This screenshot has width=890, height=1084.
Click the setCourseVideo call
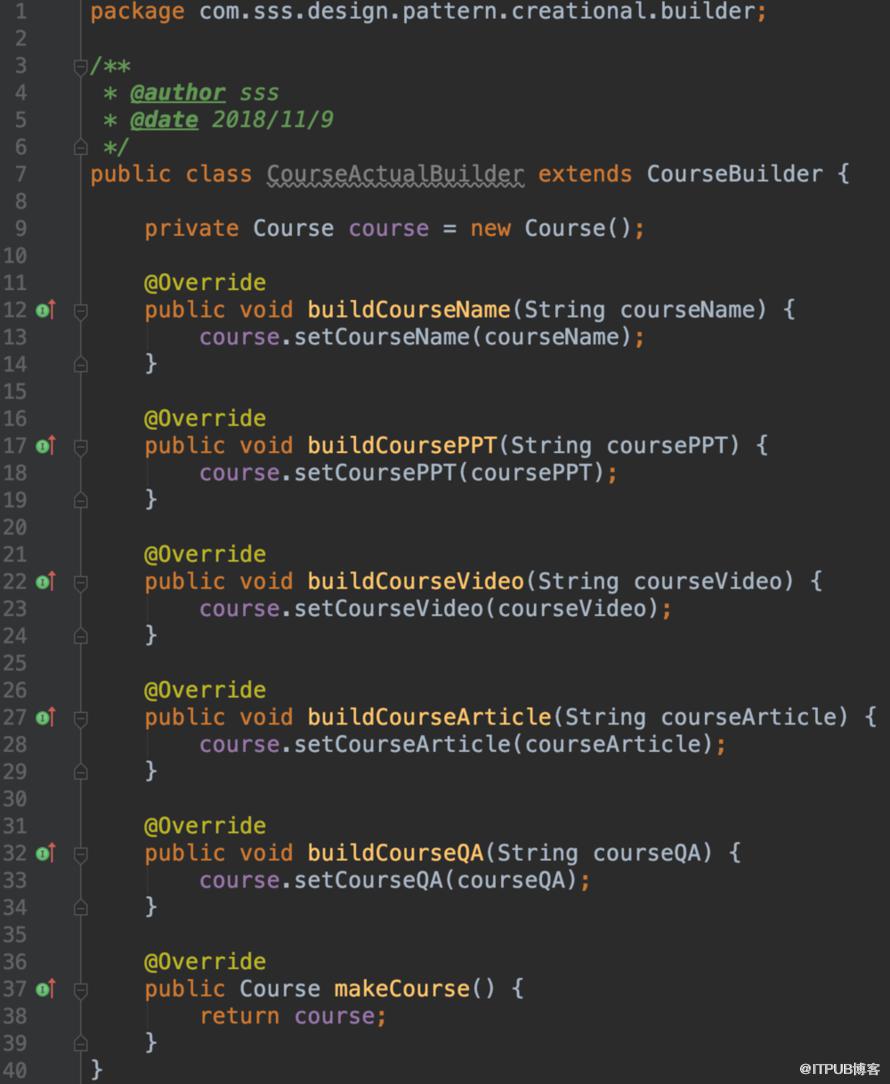coord(389,609)
